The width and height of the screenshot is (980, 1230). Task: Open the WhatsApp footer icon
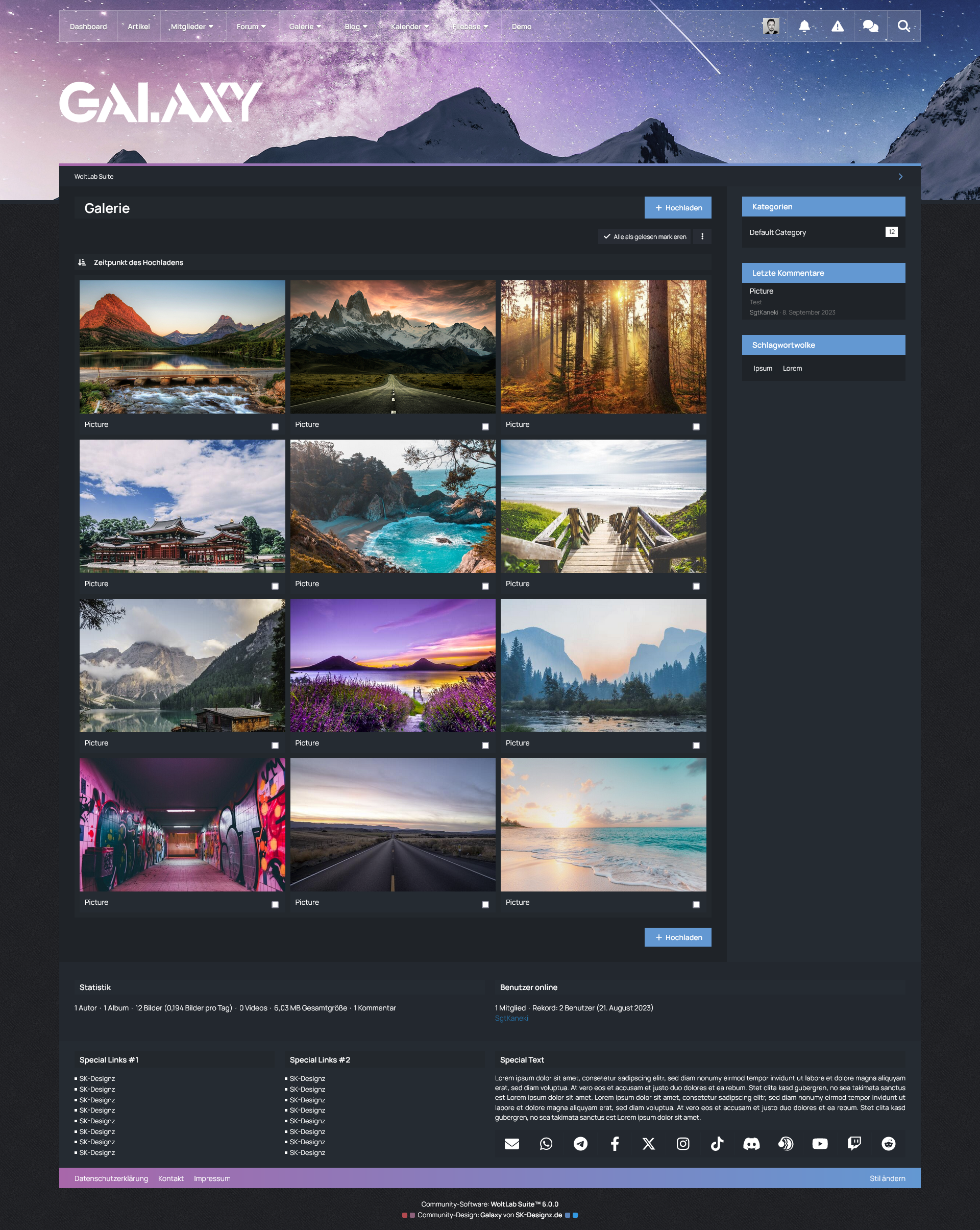[x=546, y=1143]
